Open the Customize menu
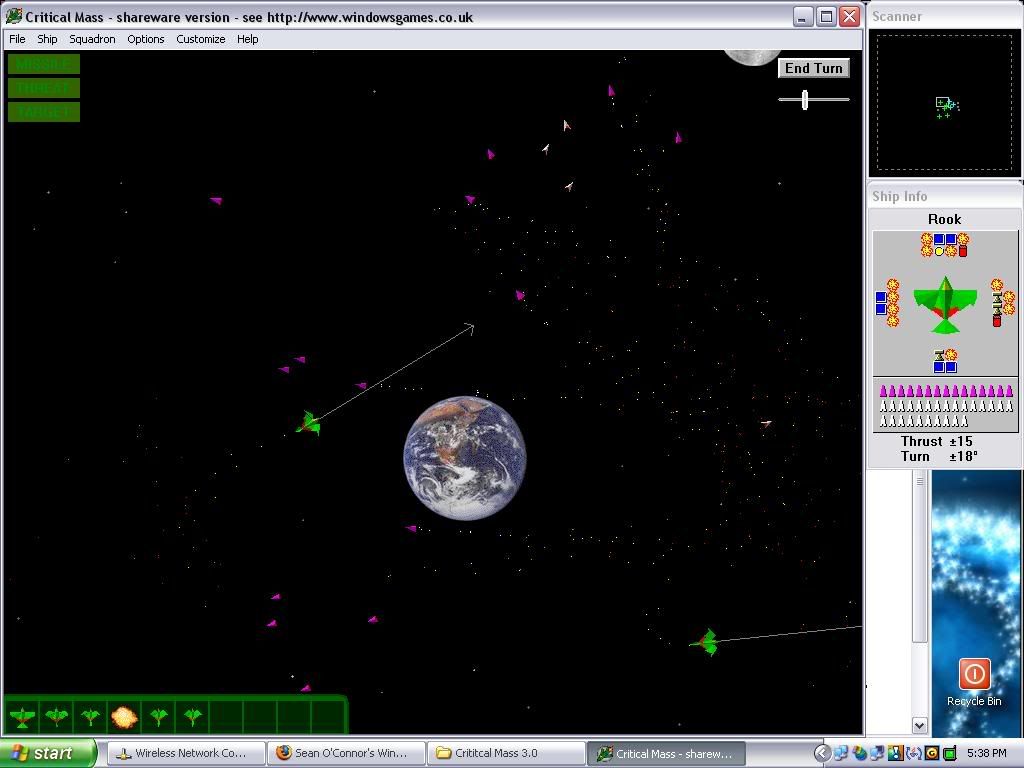The height and width of the screenshot is (768, 1024). [x=200, y=39]
